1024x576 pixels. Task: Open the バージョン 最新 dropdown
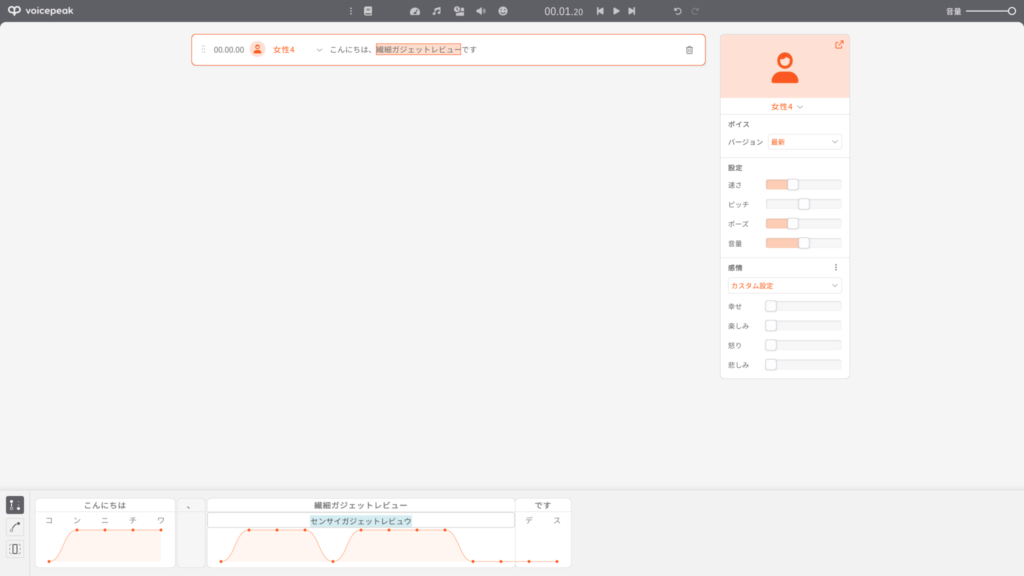(804, 142)
